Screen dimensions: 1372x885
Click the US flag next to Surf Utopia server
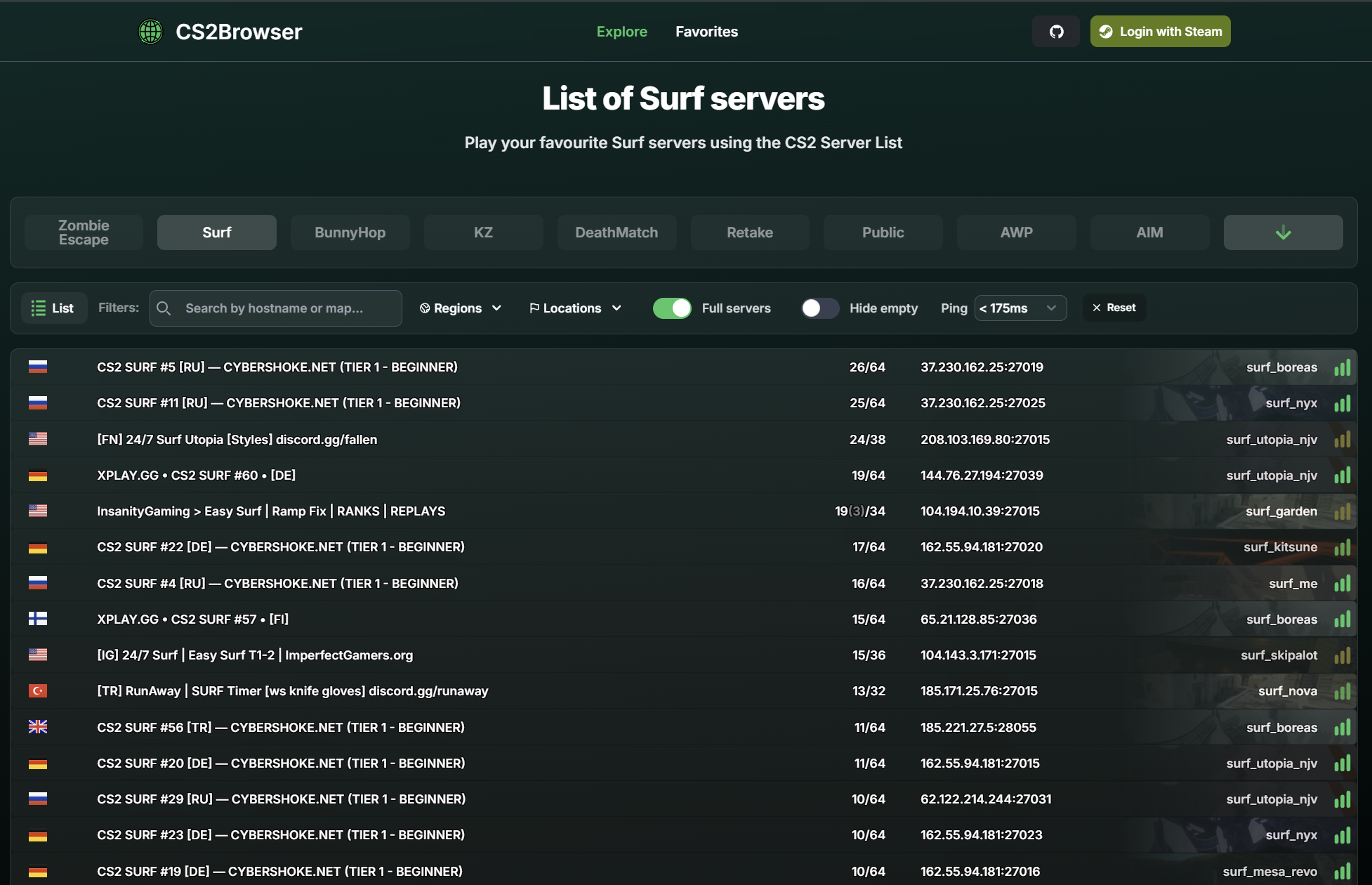click(39, 438)
